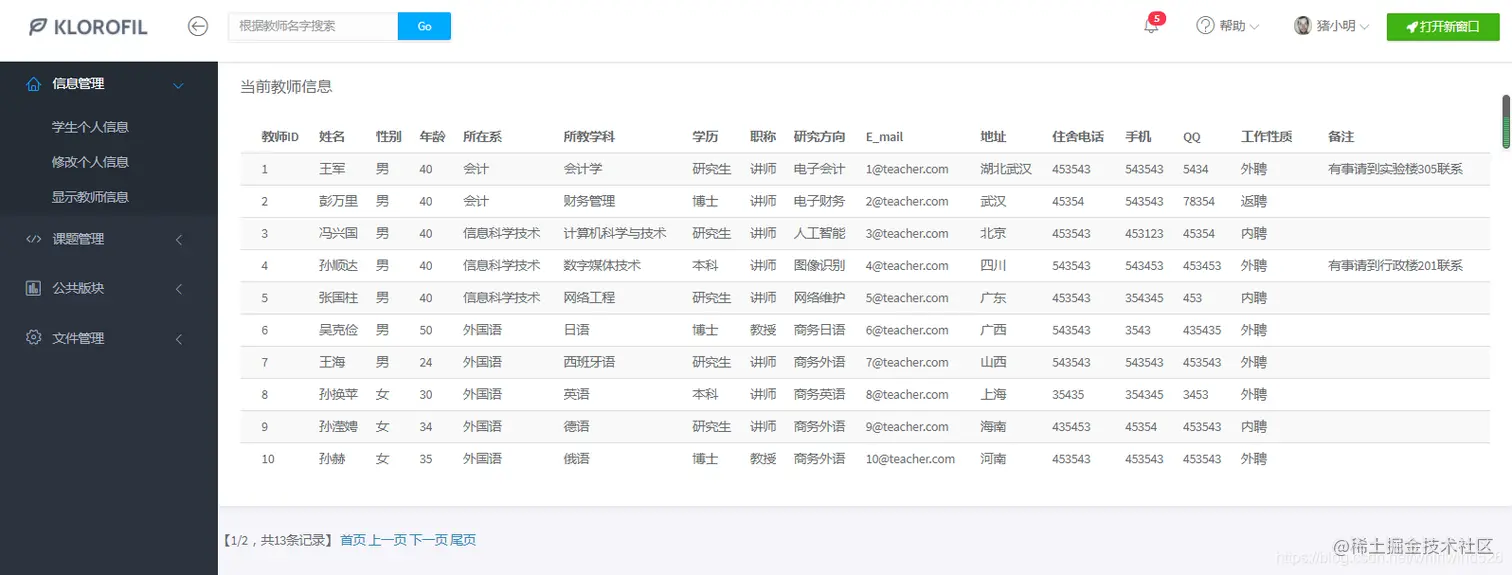Click the 人工智能 research direction cell

pyautogui.click(x=819, y=233)
